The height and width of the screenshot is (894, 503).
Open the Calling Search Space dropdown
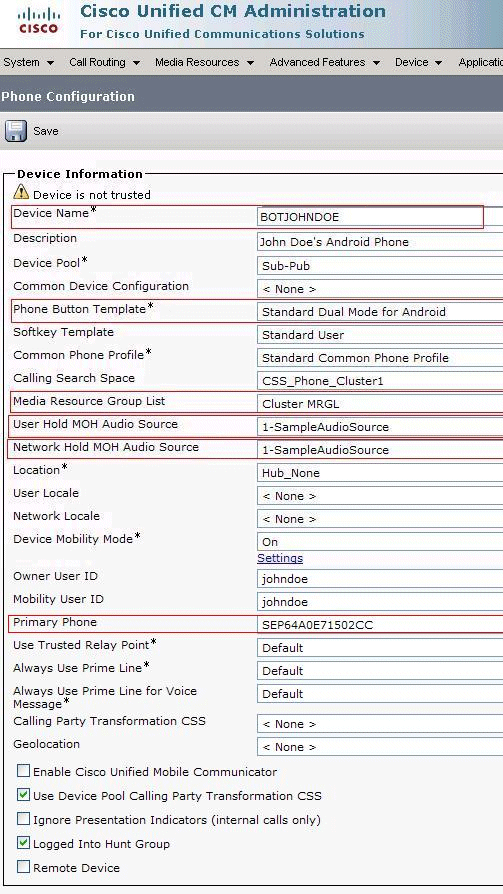pos(380,381)
